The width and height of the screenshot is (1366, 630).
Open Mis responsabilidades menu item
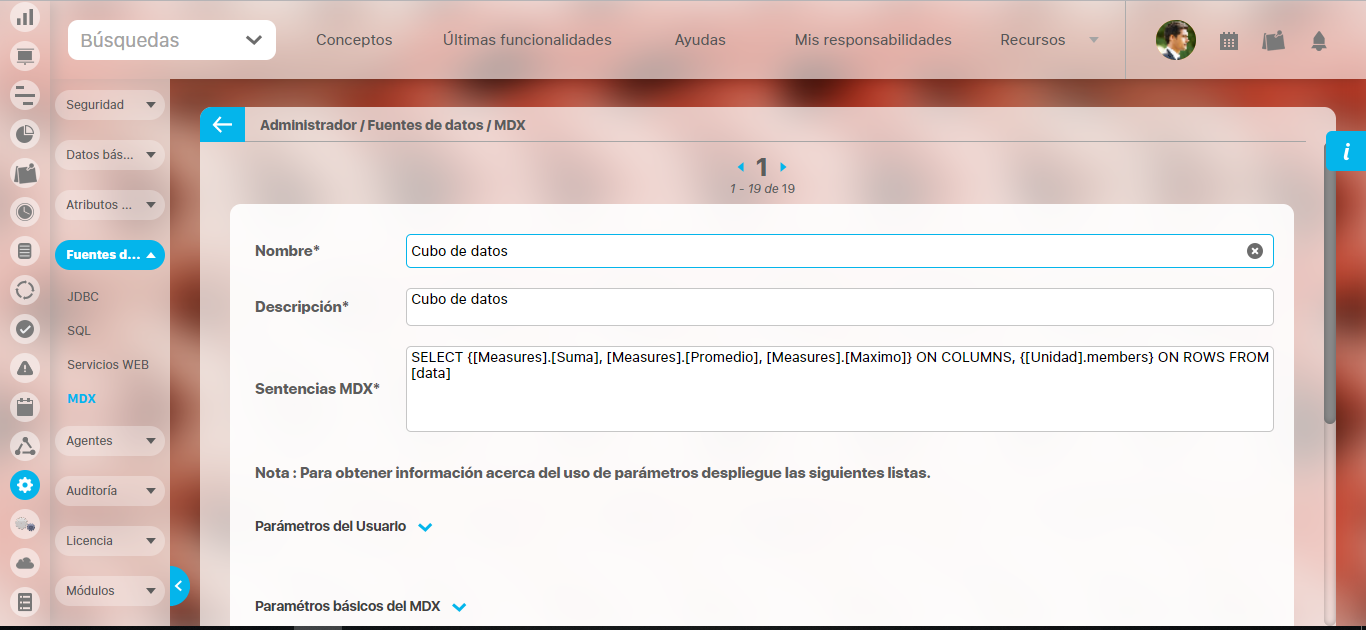873,41
